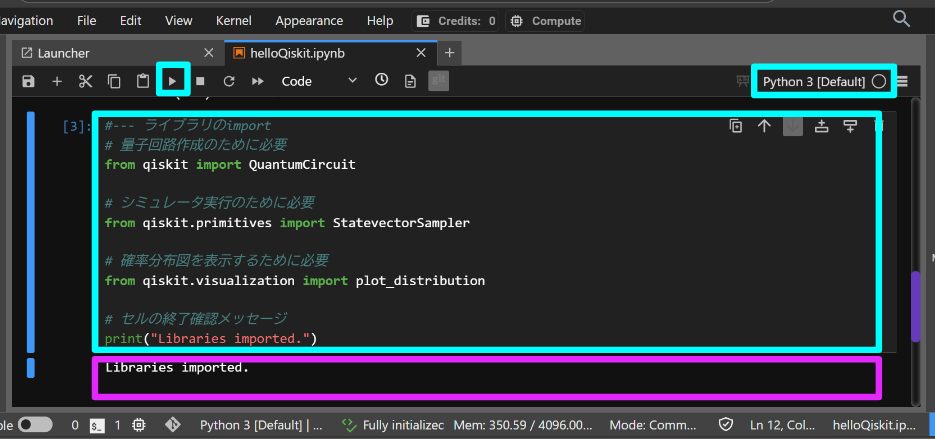Insert a cell below from the cell toolbar
Image resolution: width=935 pixels, height=439 pixels.
pyautogui.click(x=850, y=126)
